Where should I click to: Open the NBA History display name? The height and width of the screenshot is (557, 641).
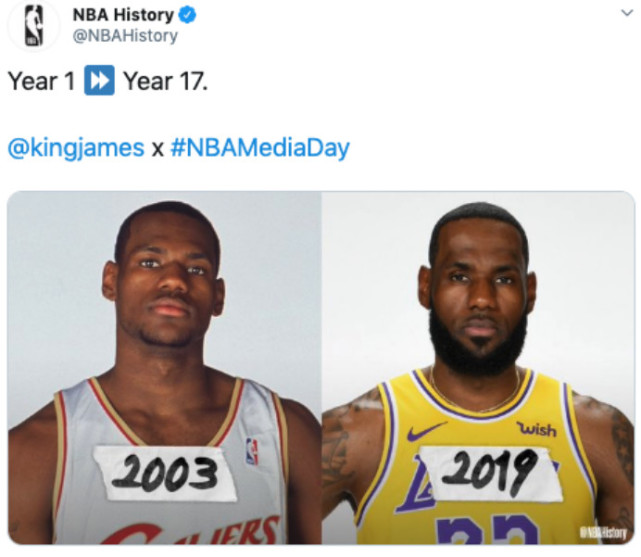[x=123, y=15]
